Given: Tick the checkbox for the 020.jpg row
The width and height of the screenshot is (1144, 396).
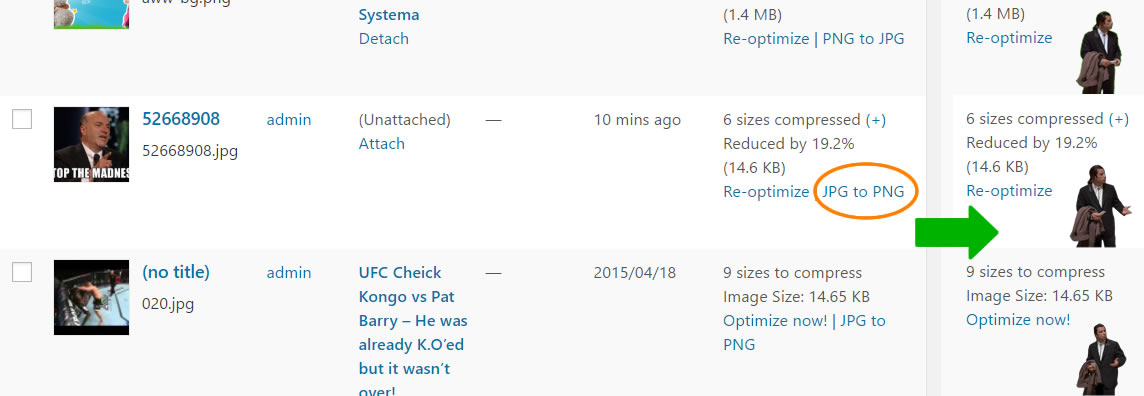Looking at the screenshot, I should tap(22, 272).
